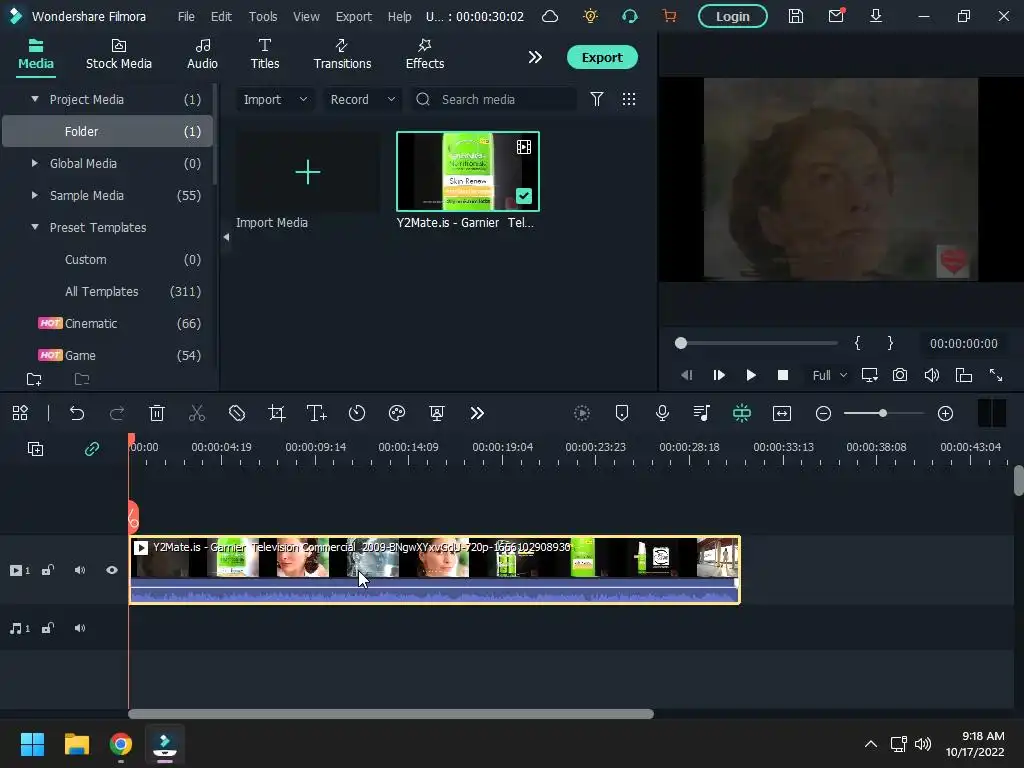The image size is (1024, 768).
Task: Zoom in timeline with plus icon
Action: [945, 413]
